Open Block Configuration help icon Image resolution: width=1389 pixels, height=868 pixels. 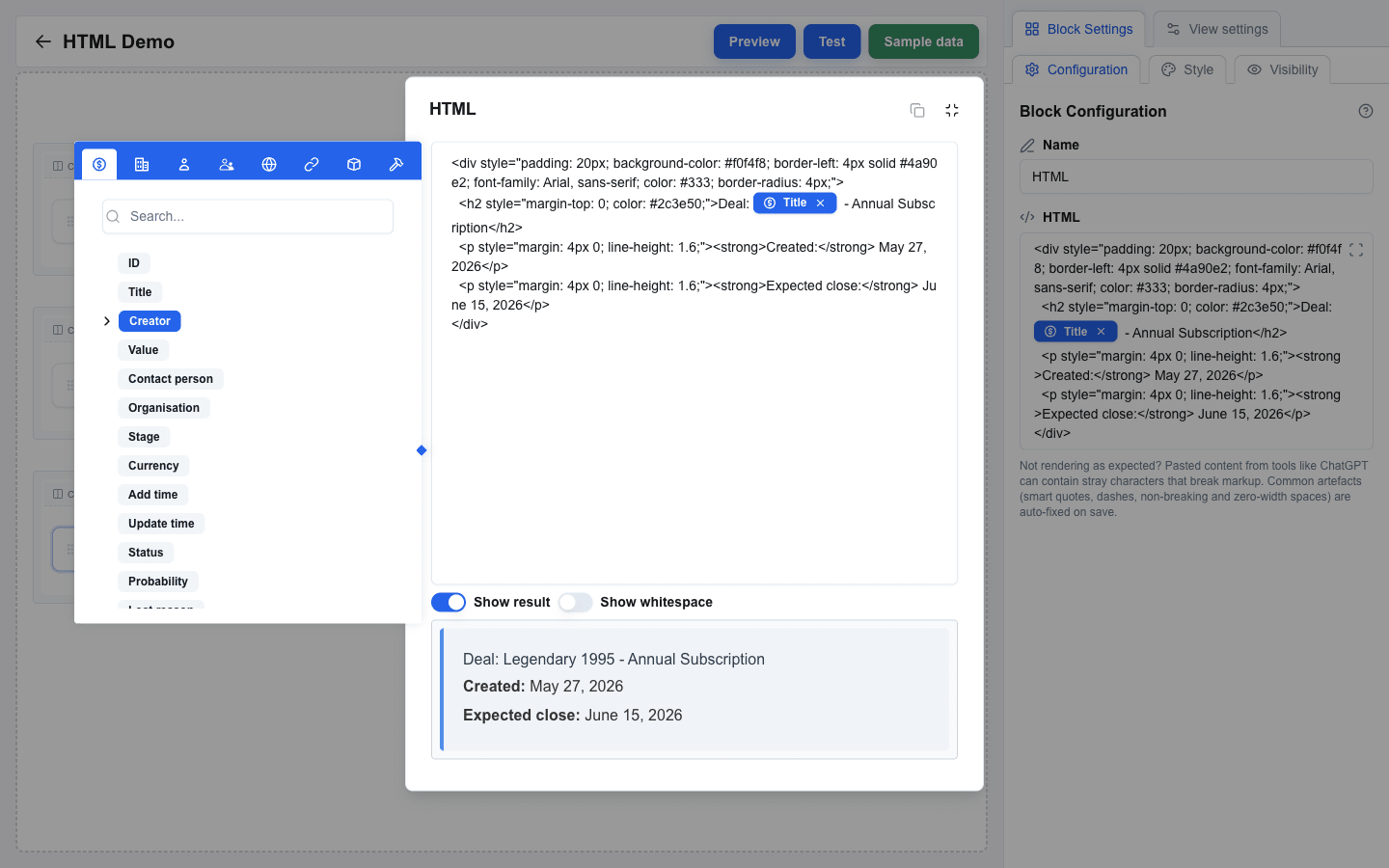click(x=1366, y=111)
